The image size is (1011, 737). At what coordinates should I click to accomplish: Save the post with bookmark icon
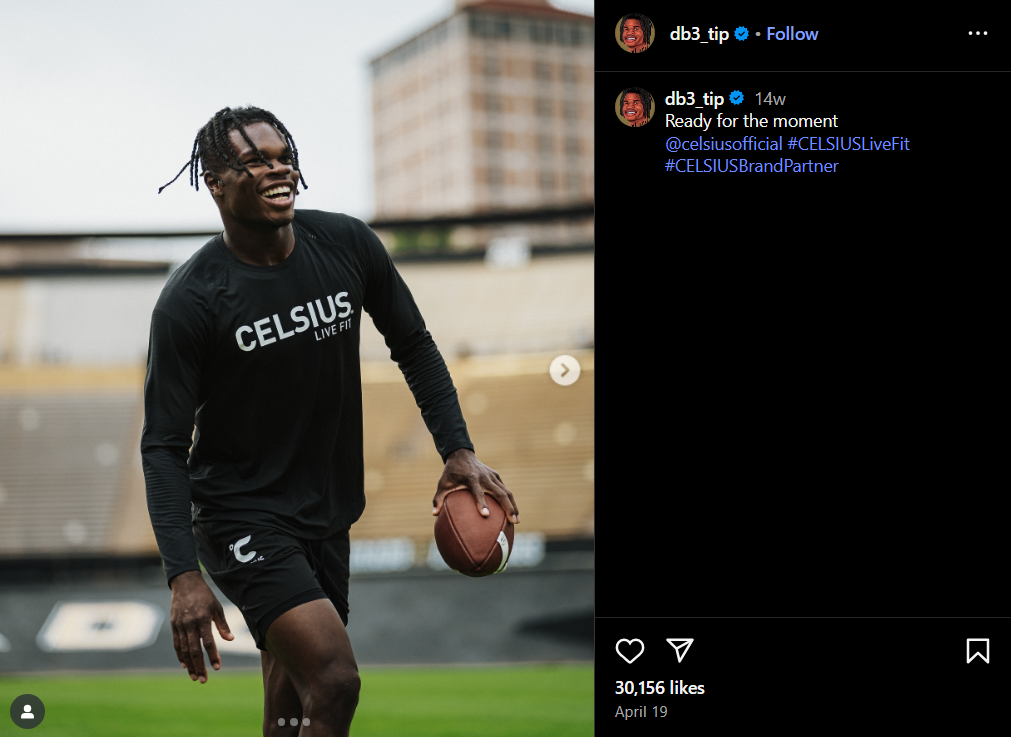pos(977,651)
